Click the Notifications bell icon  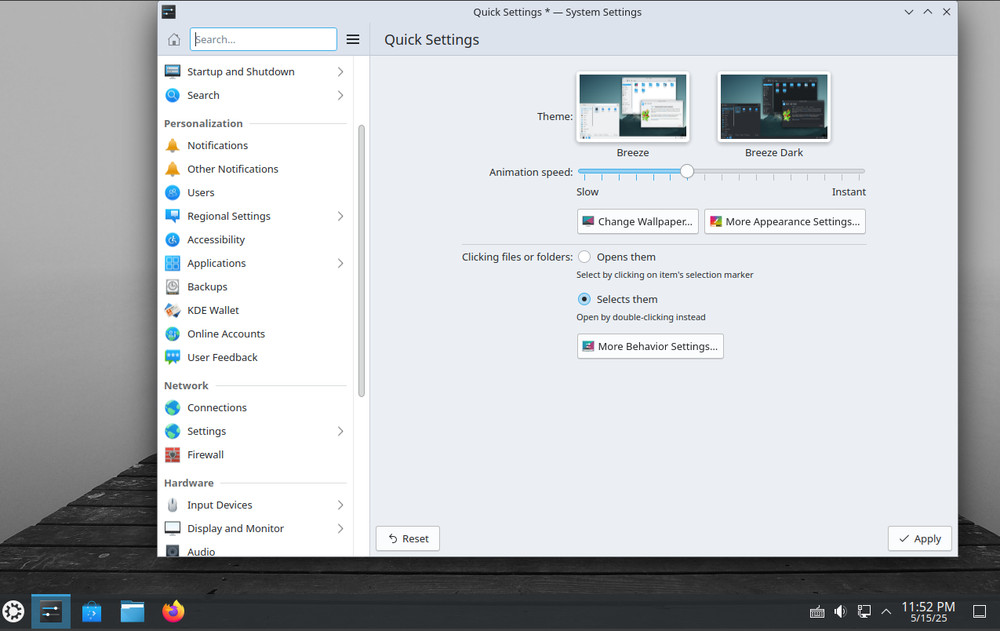(x=172, y=145)
